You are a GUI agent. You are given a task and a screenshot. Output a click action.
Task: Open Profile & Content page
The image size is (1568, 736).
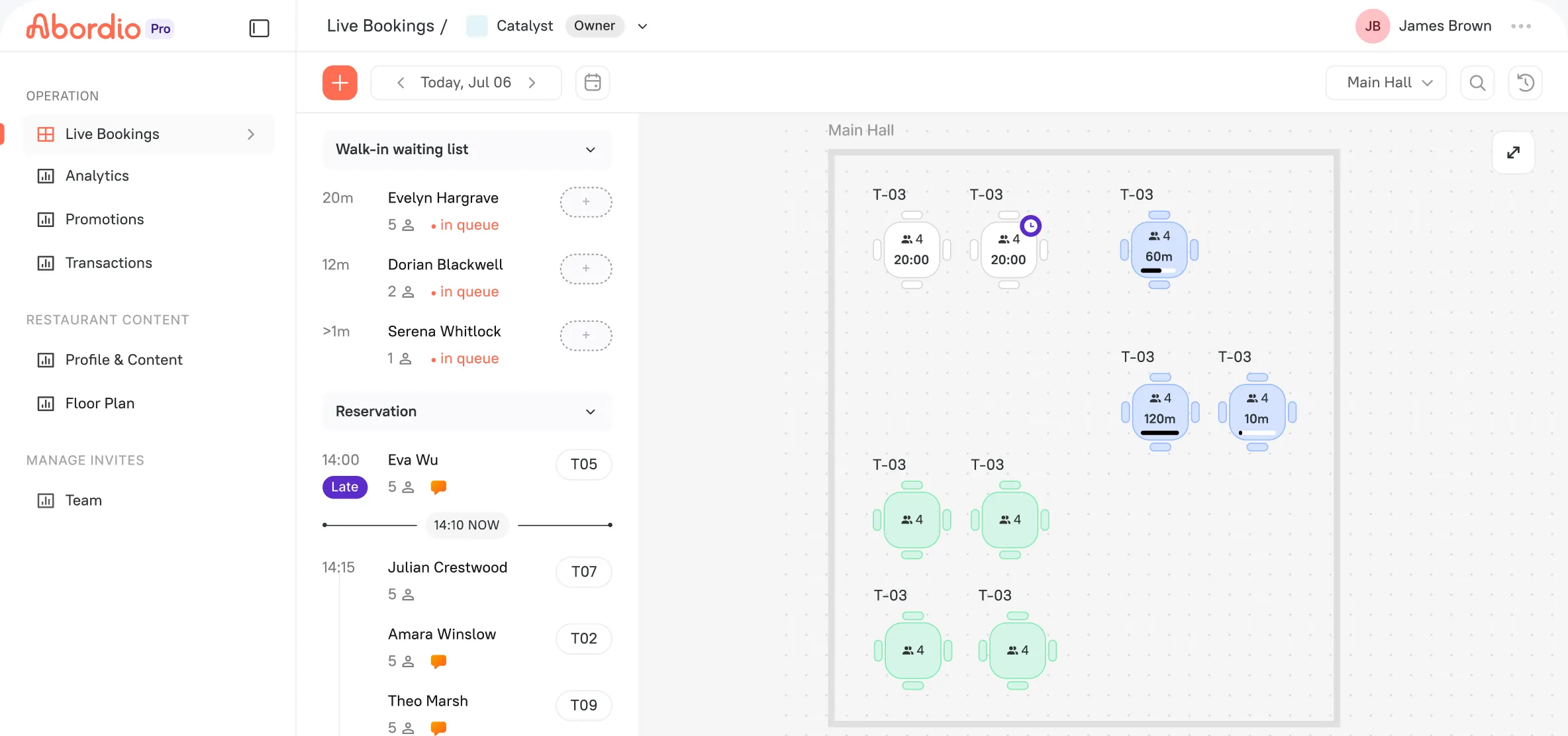[x=149, y=360]
